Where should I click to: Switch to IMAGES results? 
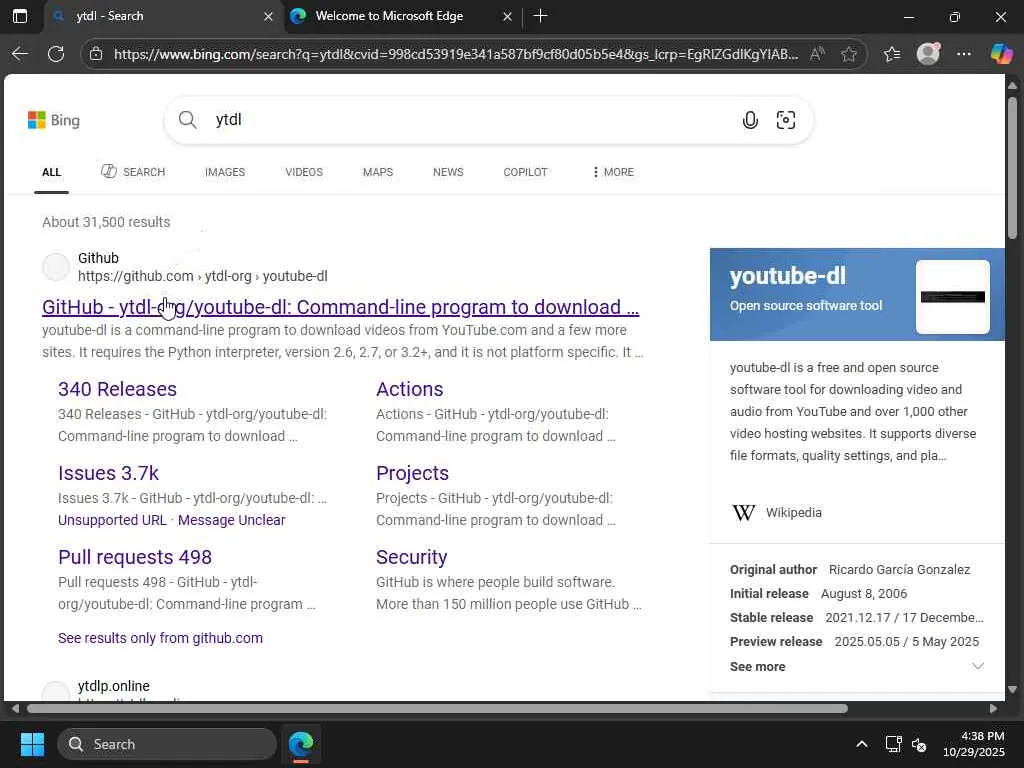225,172
